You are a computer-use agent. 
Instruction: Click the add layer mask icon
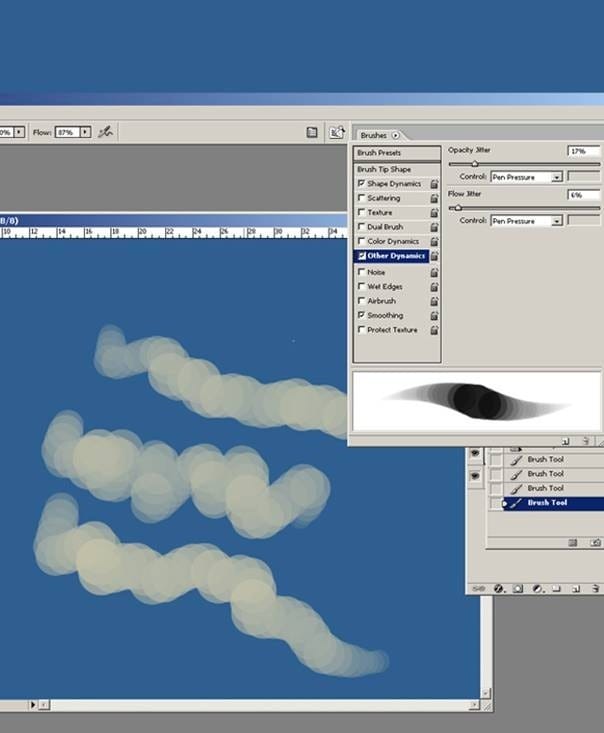[x=518, y=589]
